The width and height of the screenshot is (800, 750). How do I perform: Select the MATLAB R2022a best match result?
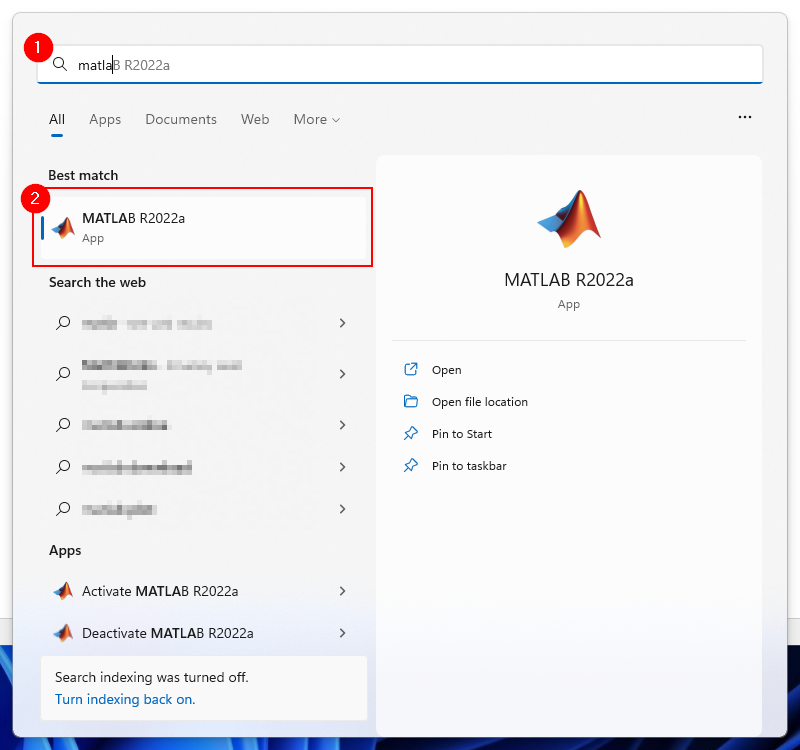point(204,228)
